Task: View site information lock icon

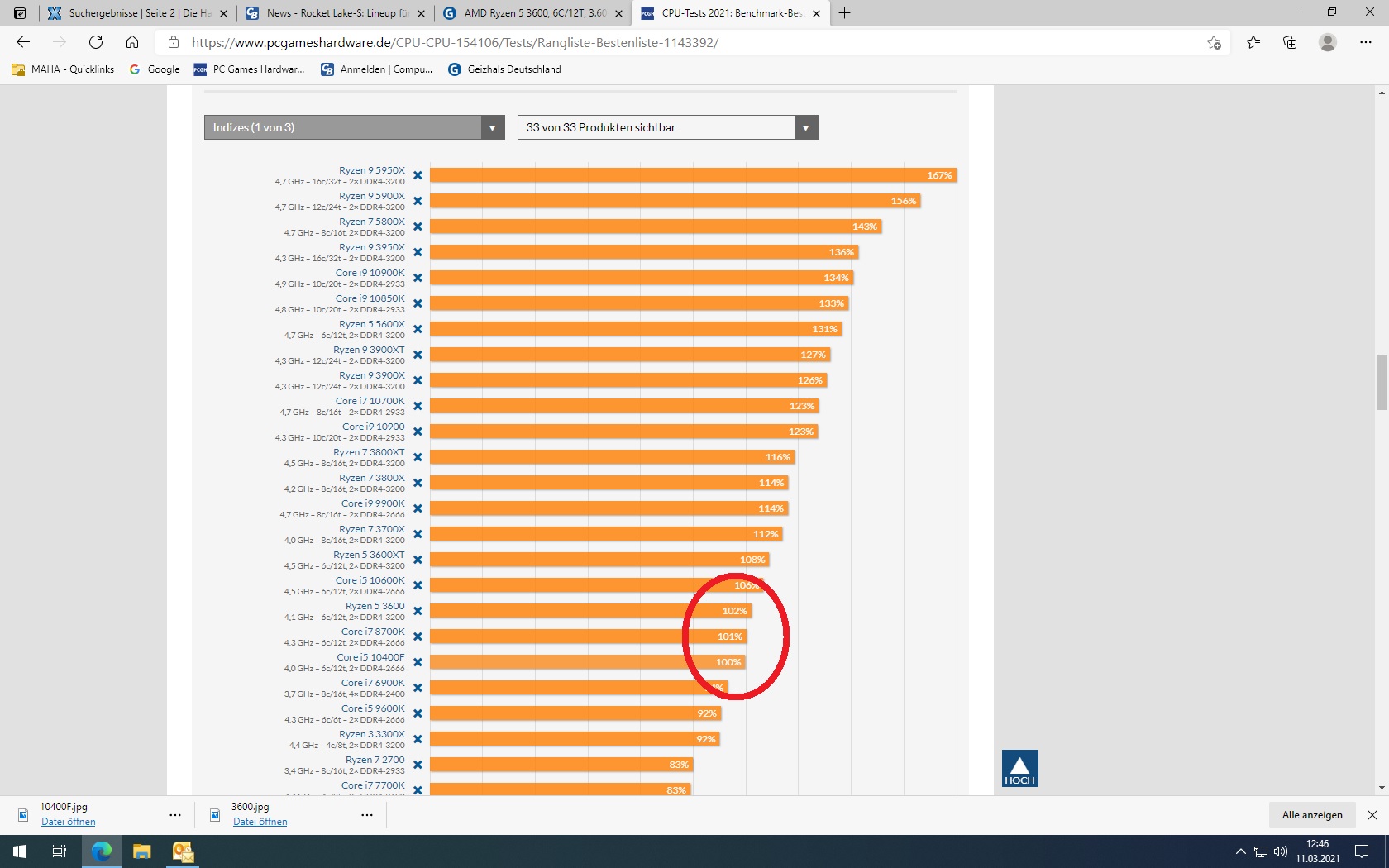Action: pos(173,42)
